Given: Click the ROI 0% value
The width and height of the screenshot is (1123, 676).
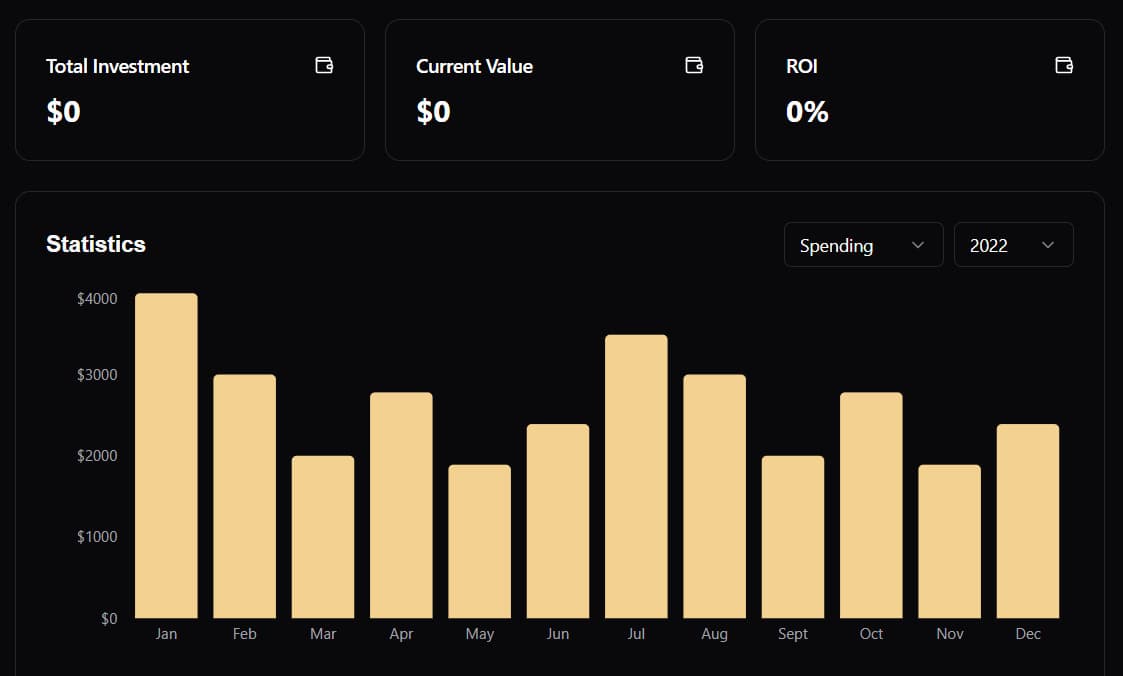Looking at the screenshot, I should (807, 111).
